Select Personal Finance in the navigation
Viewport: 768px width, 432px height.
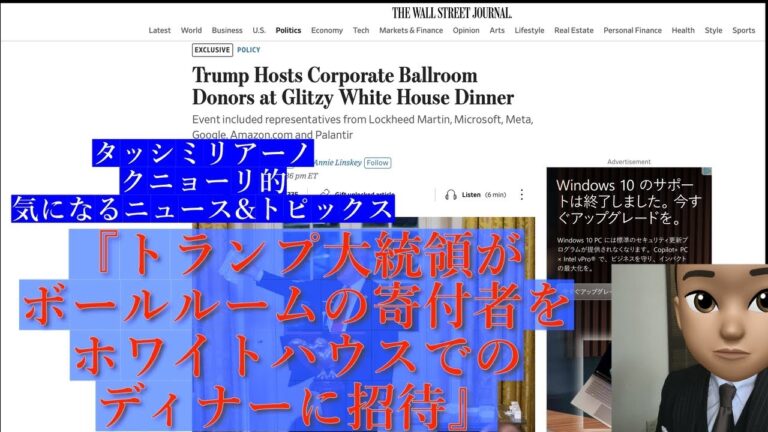click(x=632, y=30)
